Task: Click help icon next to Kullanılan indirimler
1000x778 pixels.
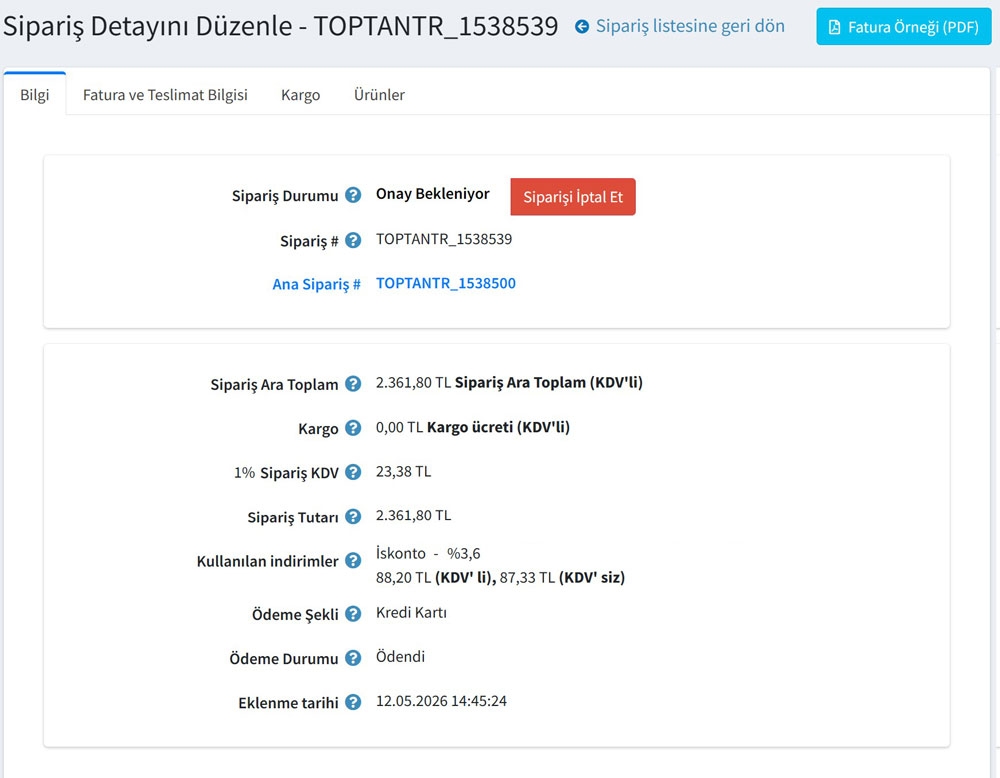Action: tap(353, 561)
